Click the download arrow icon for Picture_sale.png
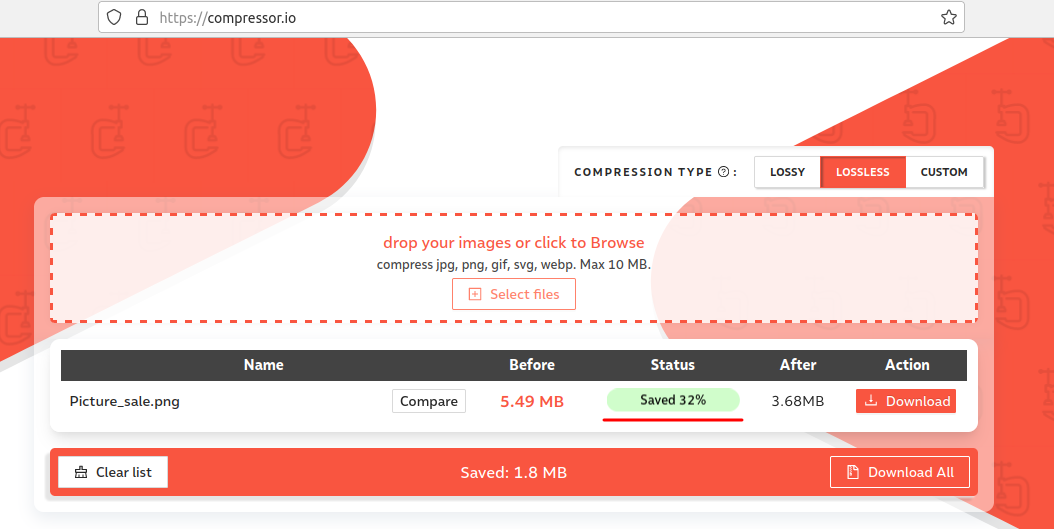The image size is (1054, 529). tap(870, 401)
